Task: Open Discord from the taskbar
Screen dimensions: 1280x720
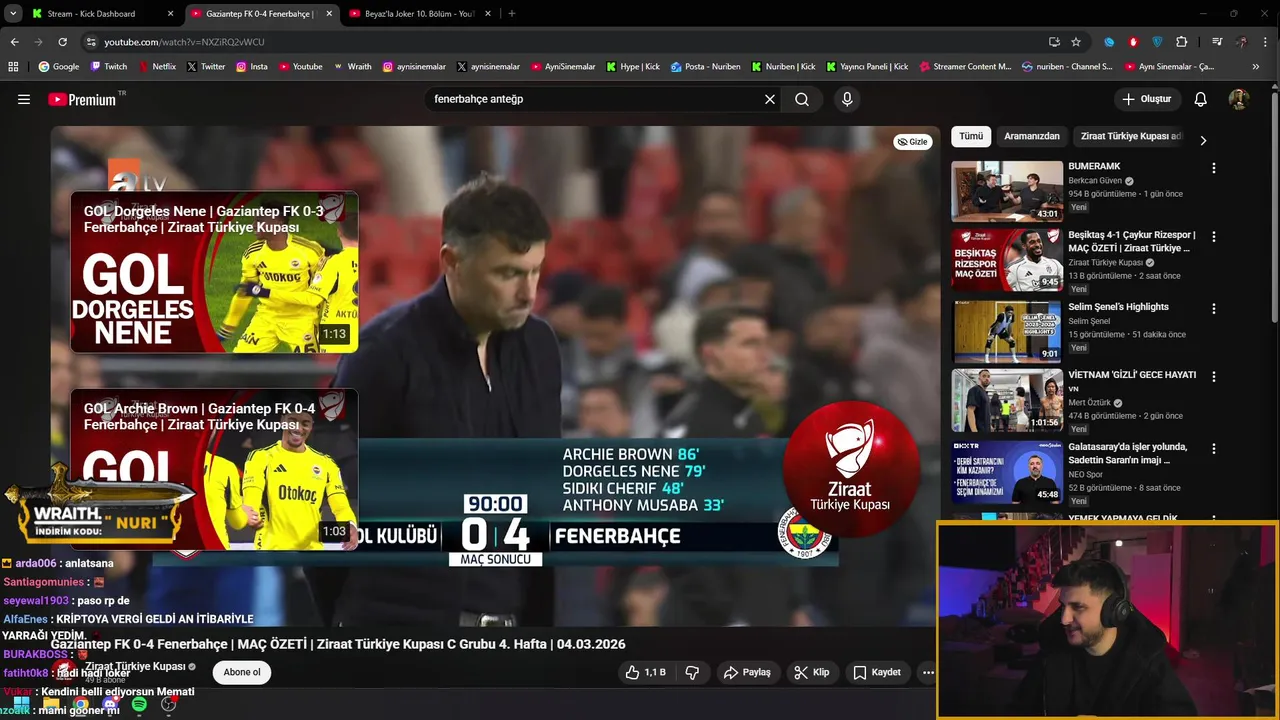Action: coord(110,705)
